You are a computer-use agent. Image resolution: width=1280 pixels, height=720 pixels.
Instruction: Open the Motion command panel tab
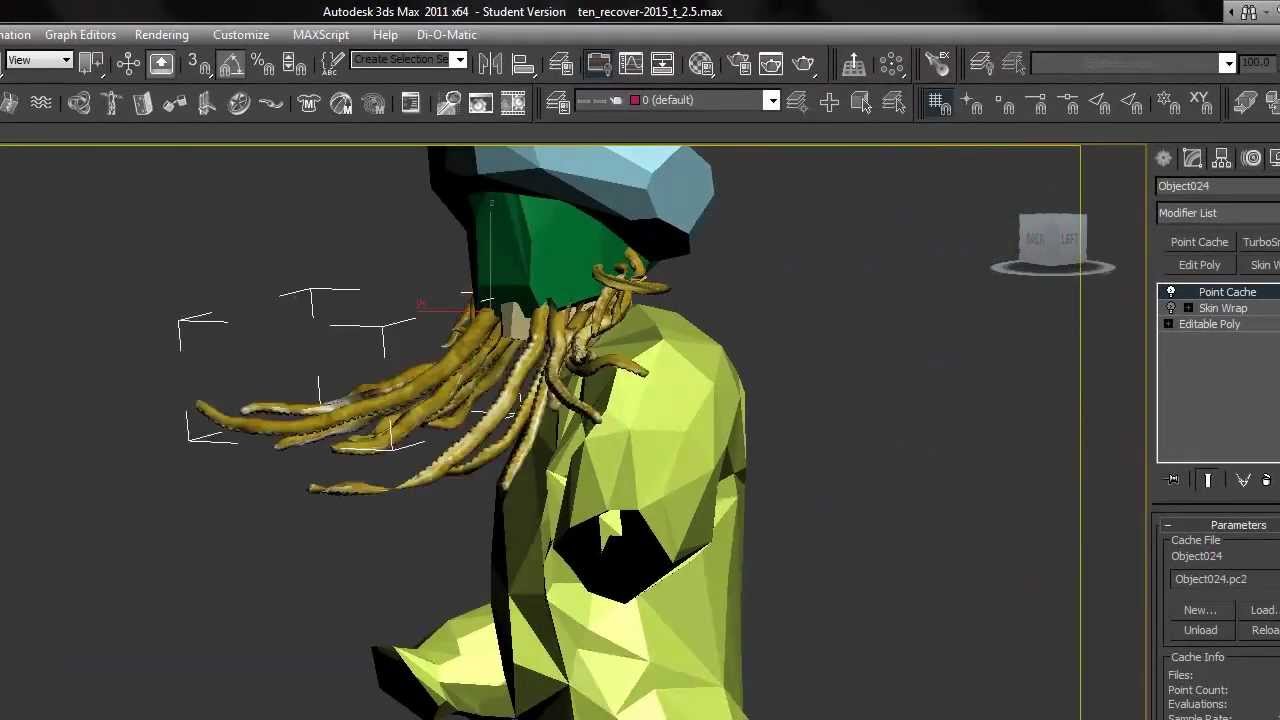[x=1252, y=158]
